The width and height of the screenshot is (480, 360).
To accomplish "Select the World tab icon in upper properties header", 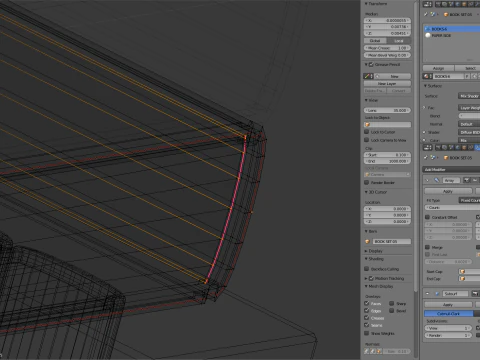I will tap(457, 4).
